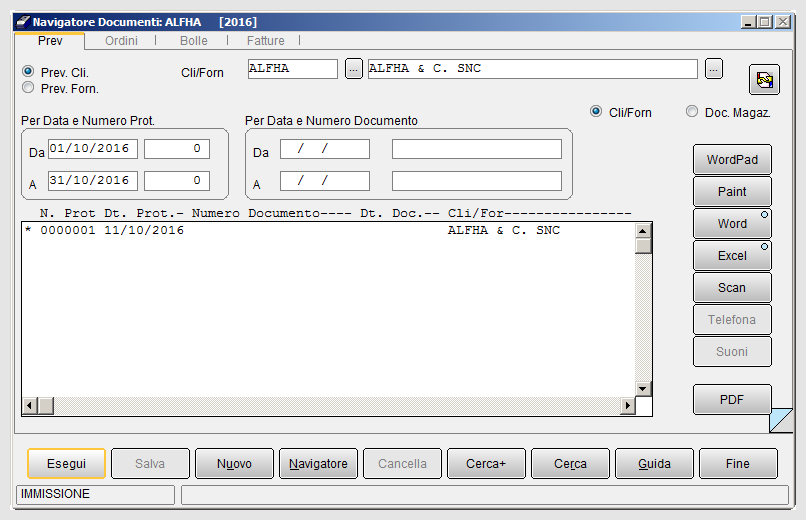
Task: Click the list's scroll up arrow
Action: (643, 231)
